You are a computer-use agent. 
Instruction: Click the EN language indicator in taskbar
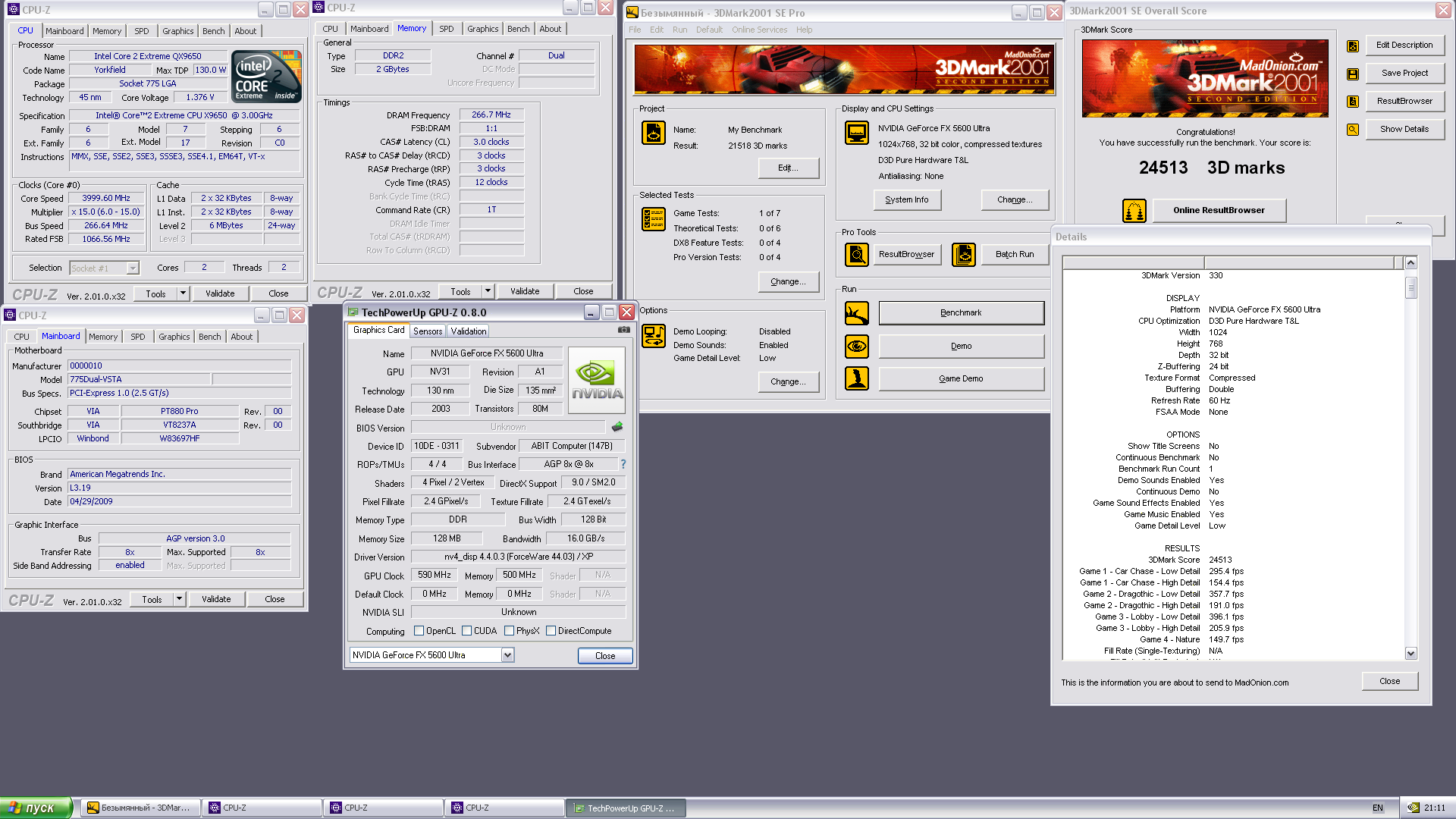pos(1378,808)
